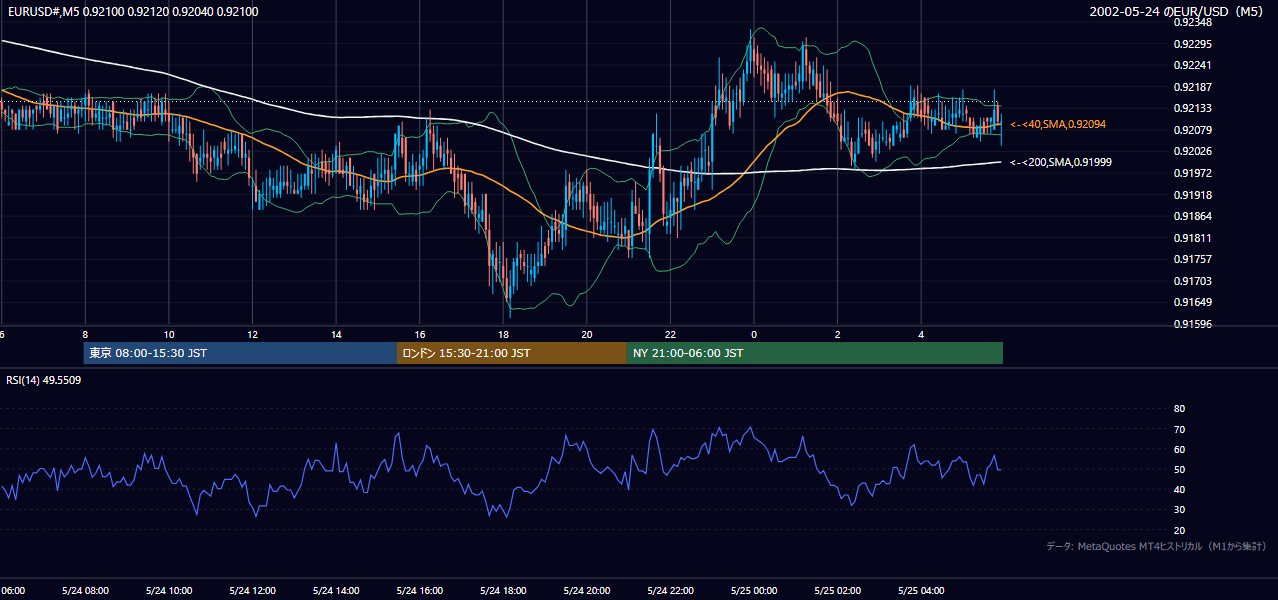Select the RSI 30 level label
Image resolution: width=1278 pixels, height=600 pixels.
tap(1179, 510)
